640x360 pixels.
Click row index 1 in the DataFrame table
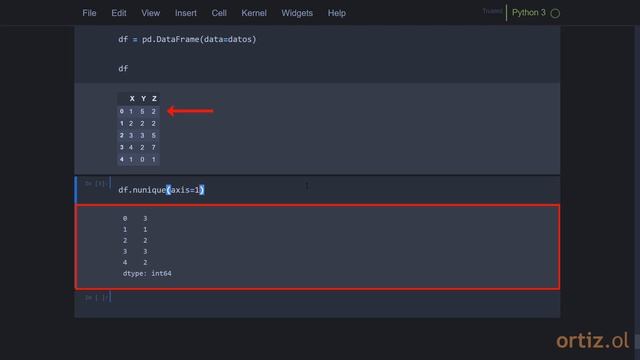tap(122, 123)
